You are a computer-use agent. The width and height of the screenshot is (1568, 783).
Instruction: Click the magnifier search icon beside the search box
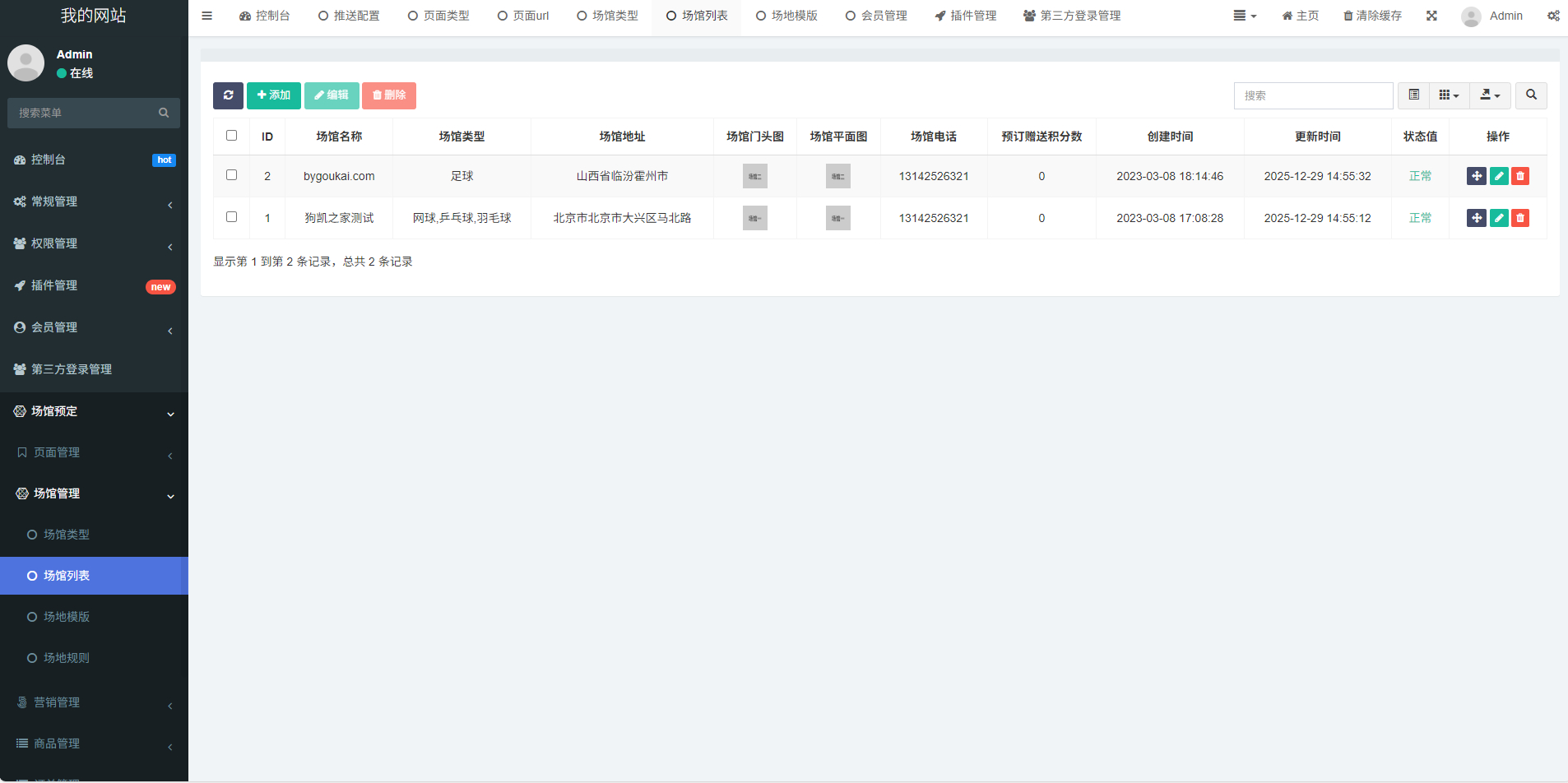[1530, 95]
